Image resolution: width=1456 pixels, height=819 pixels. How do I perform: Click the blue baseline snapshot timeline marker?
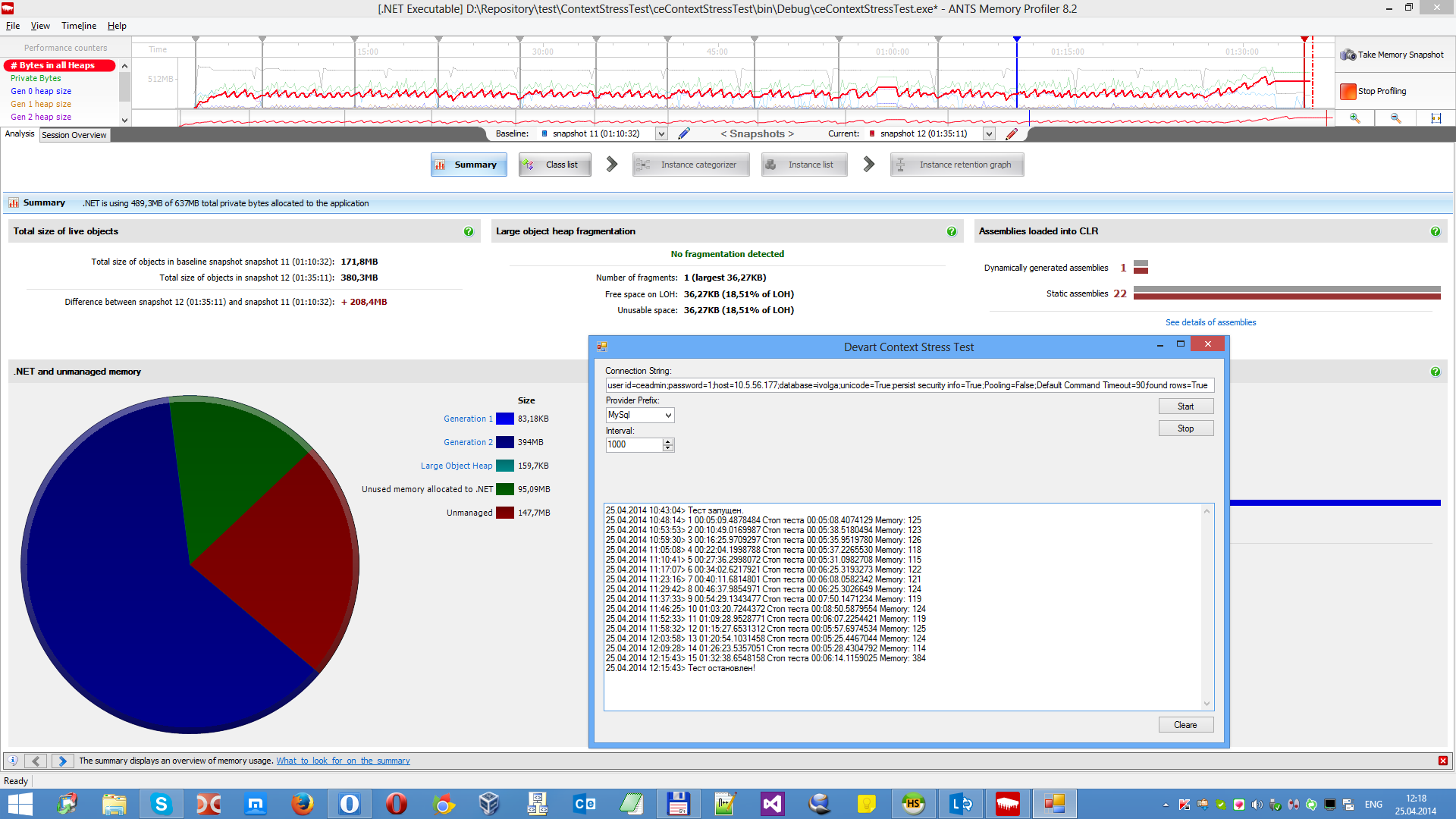(1017, 39)
